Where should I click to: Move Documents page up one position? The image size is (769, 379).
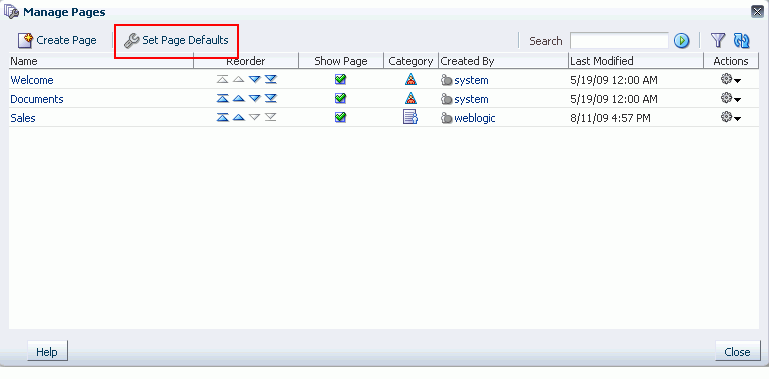(238, 99)
